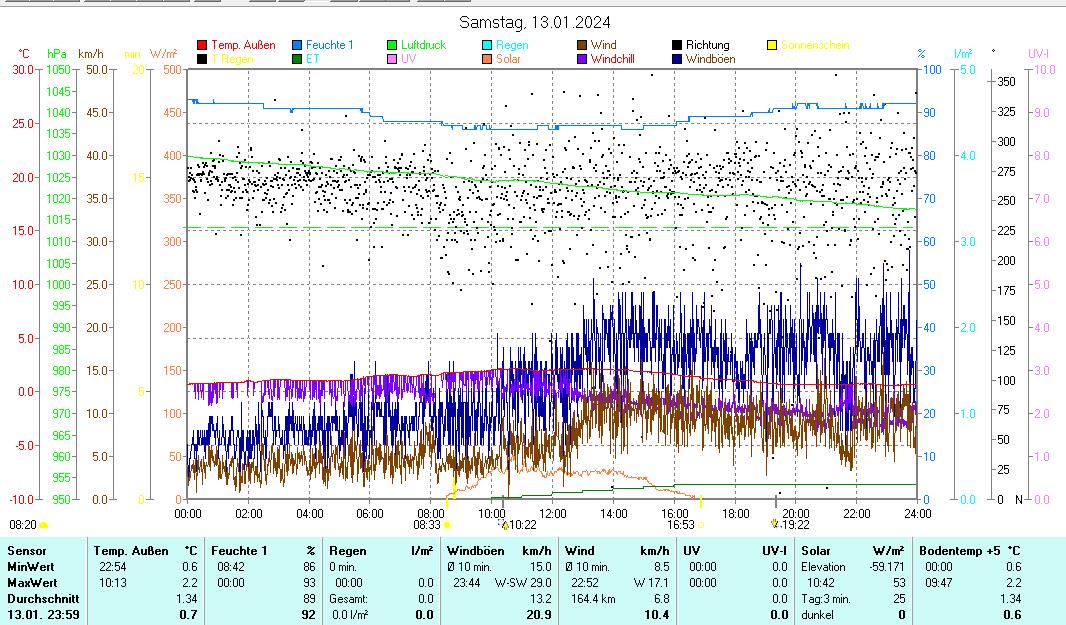1066x625 pixels.
Task: Click the sunshine duration icon beside 08:20
Action: tap(43, 524)
